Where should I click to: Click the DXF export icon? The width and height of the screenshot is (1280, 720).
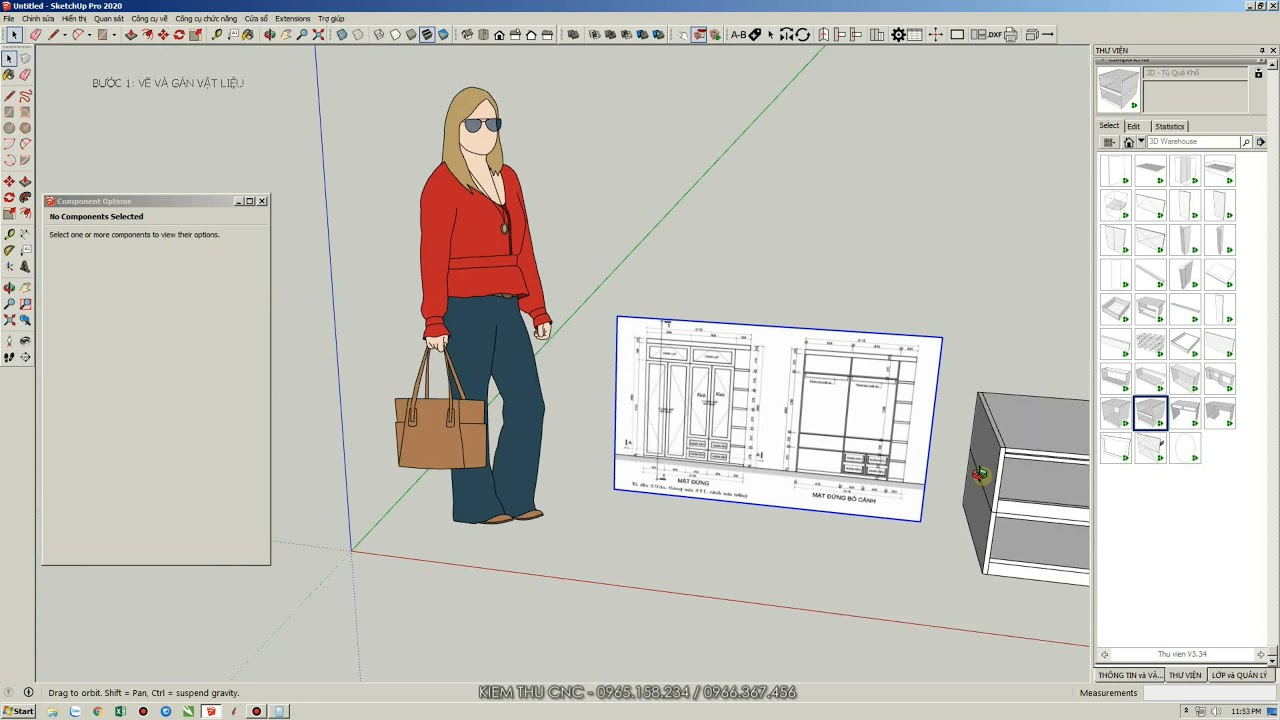pyautogui.click(x=995, y=34)
